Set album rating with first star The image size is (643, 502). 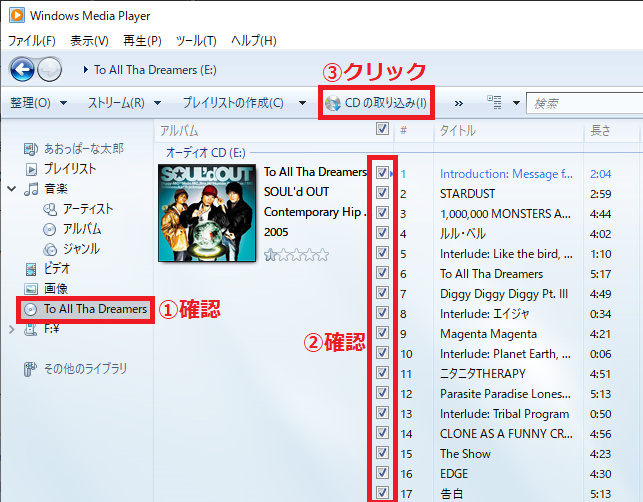click(x=269, y=255)
